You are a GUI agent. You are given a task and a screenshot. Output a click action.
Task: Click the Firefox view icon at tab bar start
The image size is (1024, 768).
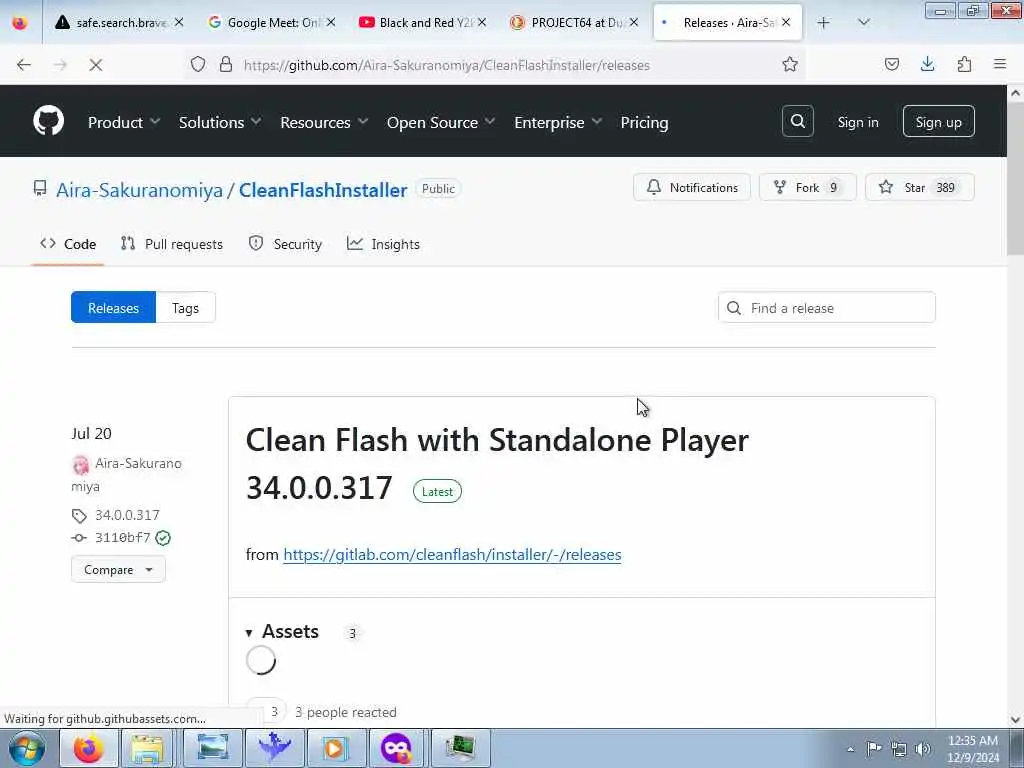[20, 23]
